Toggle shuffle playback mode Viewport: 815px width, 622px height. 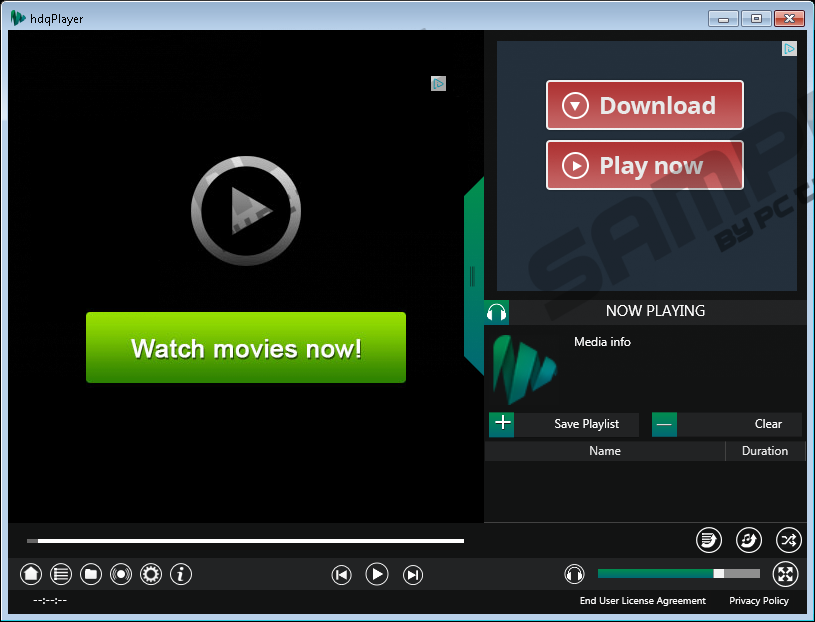click(x=788, y=540)
